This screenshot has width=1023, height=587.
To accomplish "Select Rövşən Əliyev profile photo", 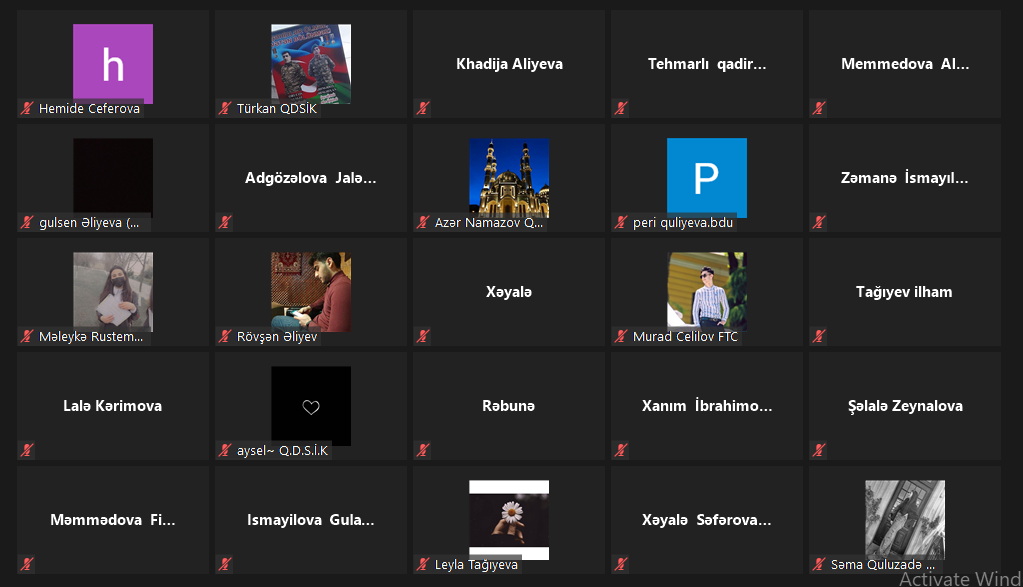I will [311, 292].
